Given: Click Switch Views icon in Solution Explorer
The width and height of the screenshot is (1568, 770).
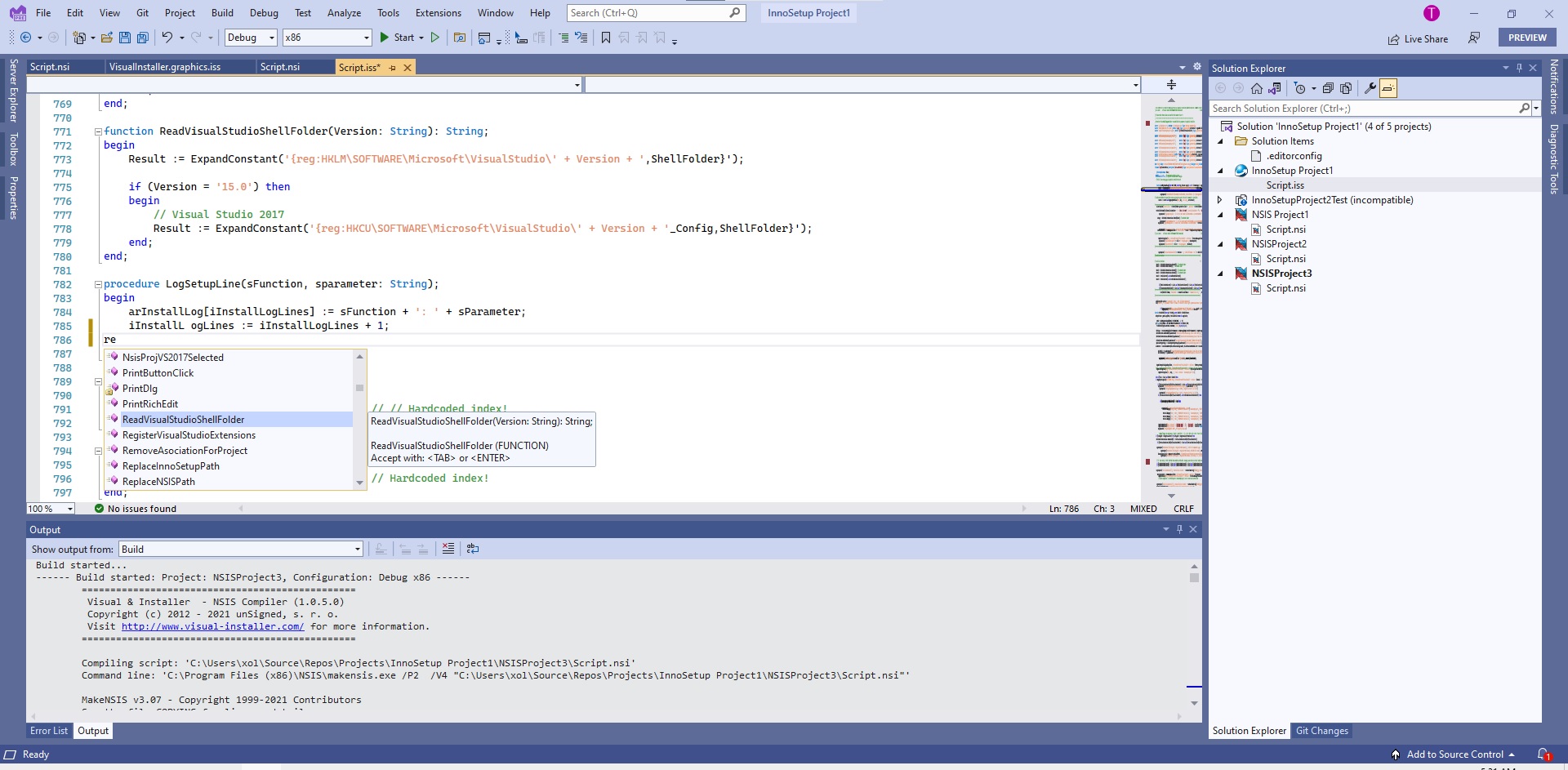Looking at the screenshot, I should pyautogui.click(x=1275, y=88).
